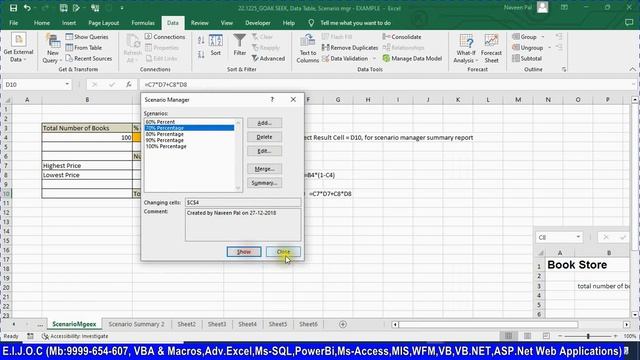Open Advanced filter
This screenshot has height=360, width=640.
[268, 58]
